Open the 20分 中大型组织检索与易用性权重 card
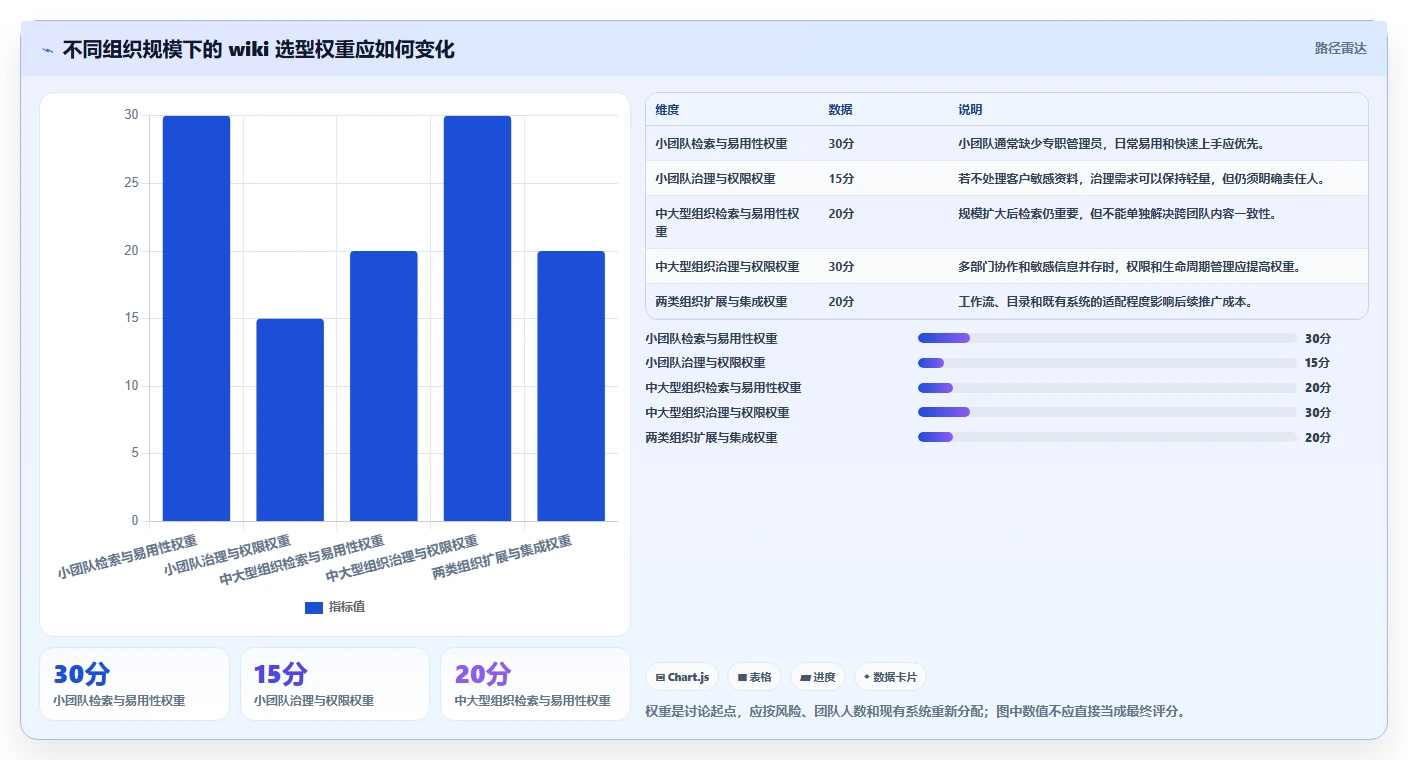The image size is (1408, 760). pyautogui.click(x=536, y=684)
